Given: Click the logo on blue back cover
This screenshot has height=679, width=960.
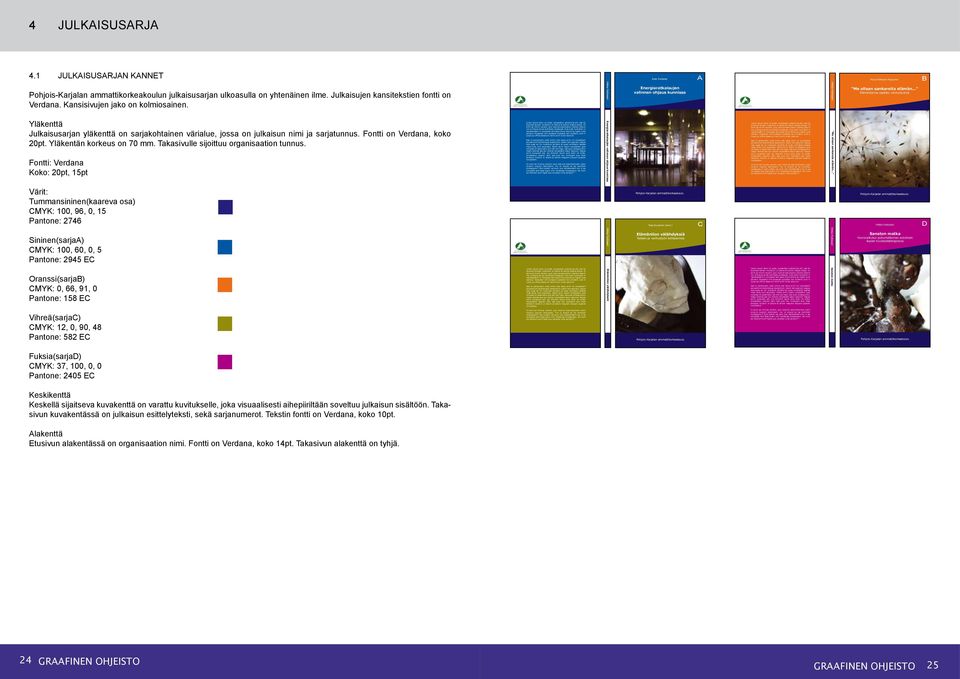Looking at the screenshot, I should pyautogui.click(x=520, y=100).
